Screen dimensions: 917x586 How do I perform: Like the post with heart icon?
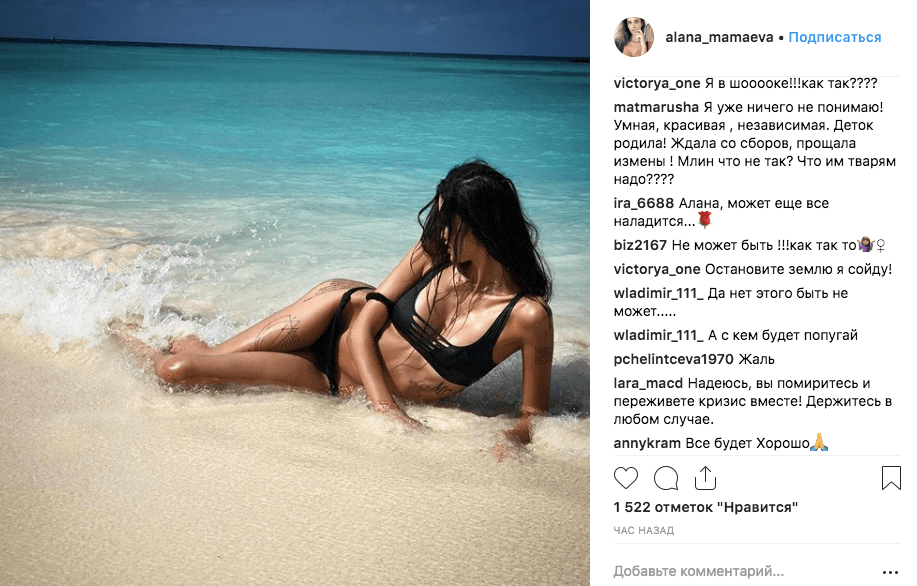(625, 478)
